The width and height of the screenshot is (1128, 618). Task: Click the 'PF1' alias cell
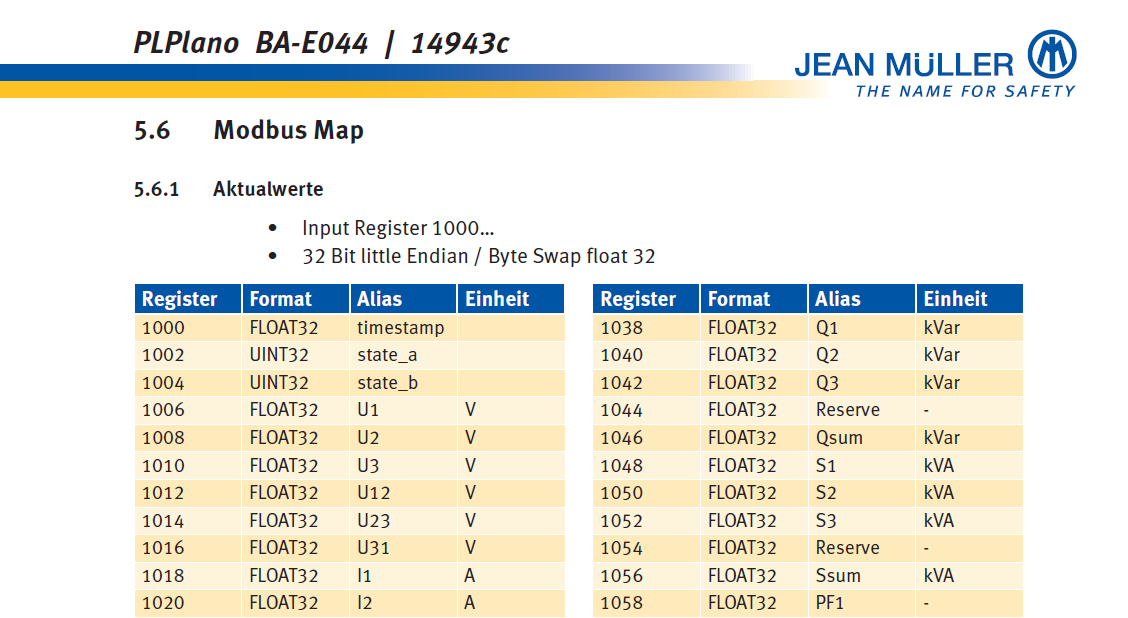click(x=831, y=603)
